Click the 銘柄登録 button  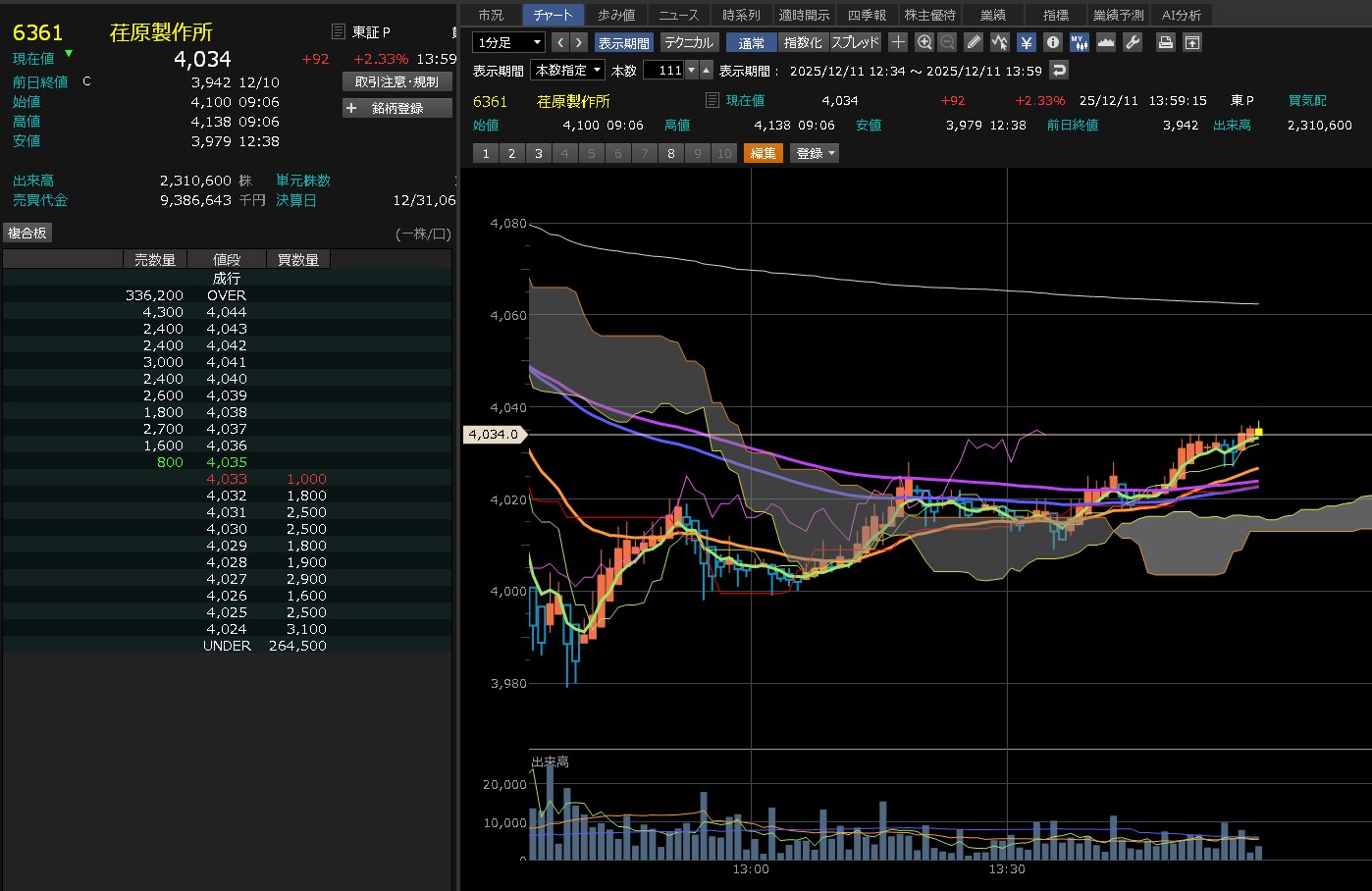397,108
